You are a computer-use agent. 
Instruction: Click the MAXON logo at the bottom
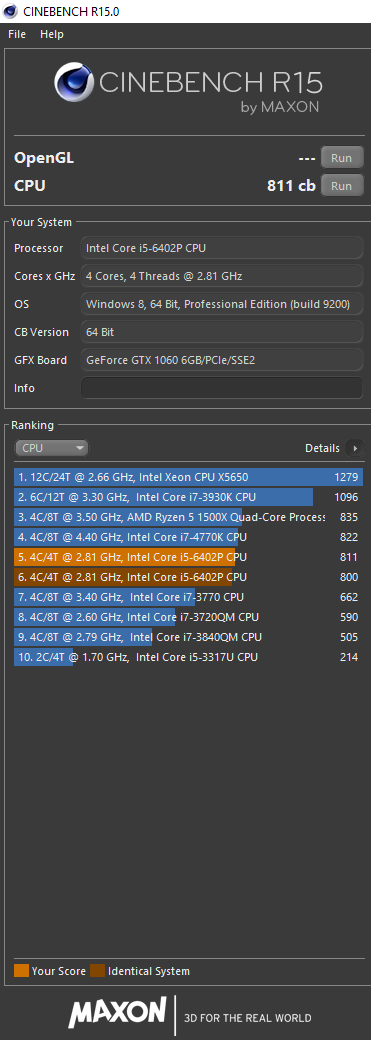[x=117, y=1013]
